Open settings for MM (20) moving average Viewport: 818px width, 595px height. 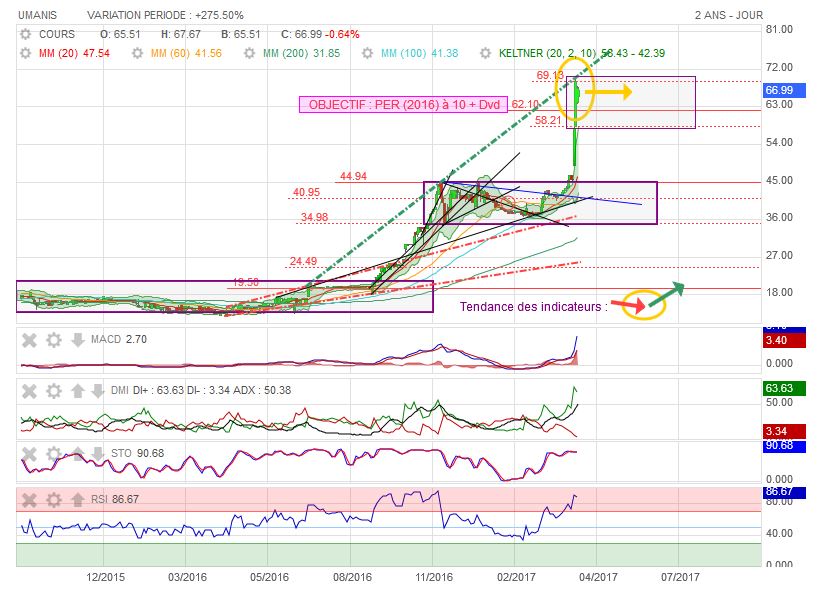point(25,52)
